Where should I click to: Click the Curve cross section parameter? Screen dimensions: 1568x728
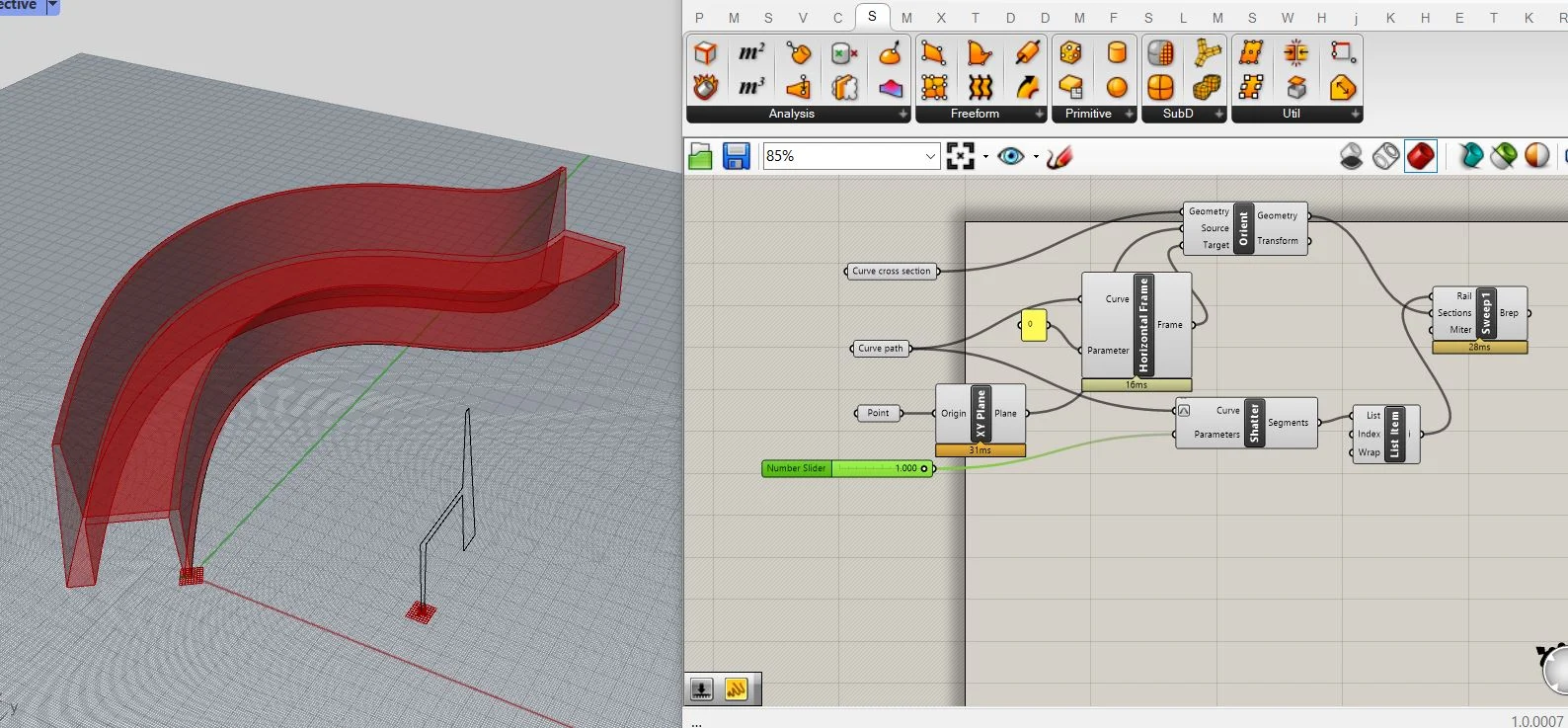click(x=892, y=271)
